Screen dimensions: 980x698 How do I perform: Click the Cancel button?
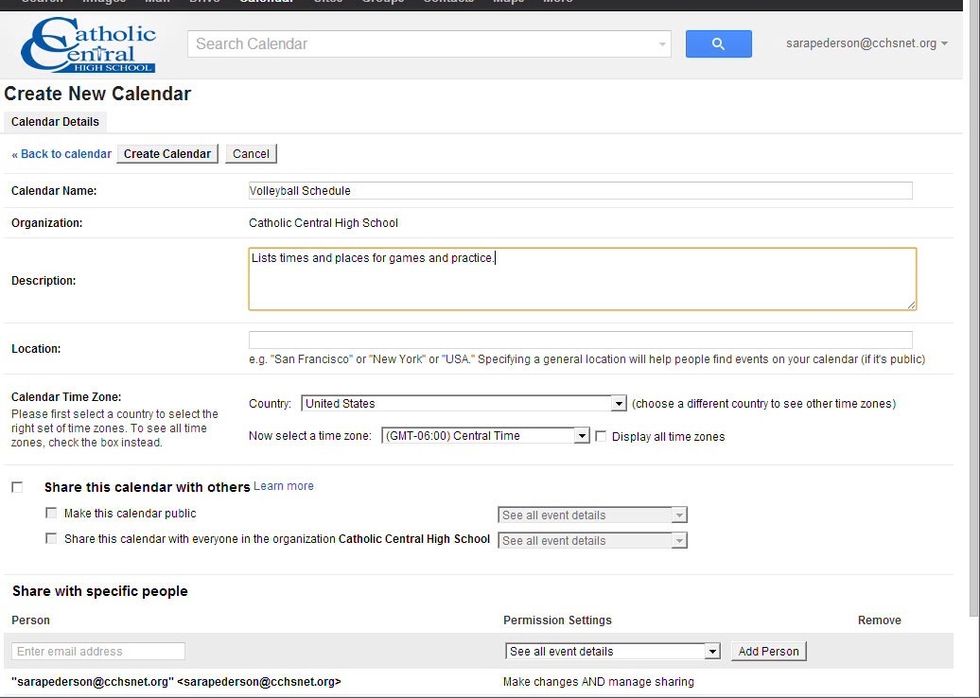coord(251,154)
